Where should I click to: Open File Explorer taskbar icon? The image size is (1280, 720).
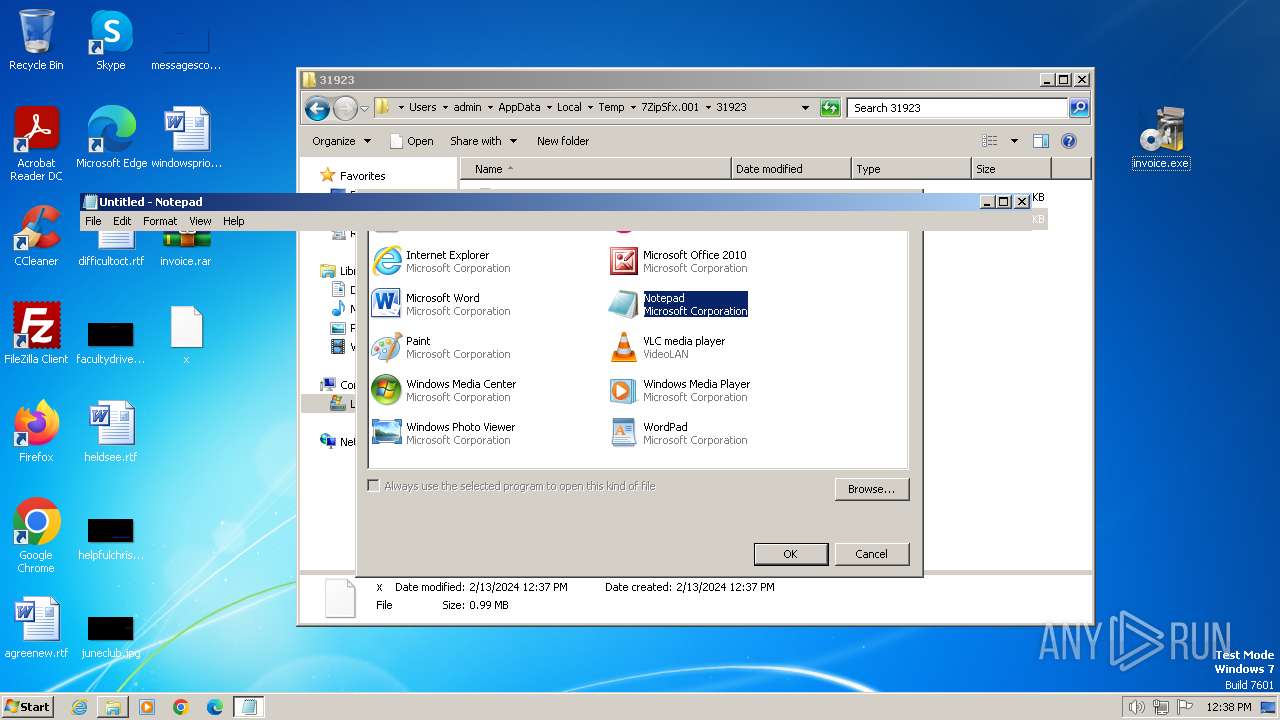113,707
